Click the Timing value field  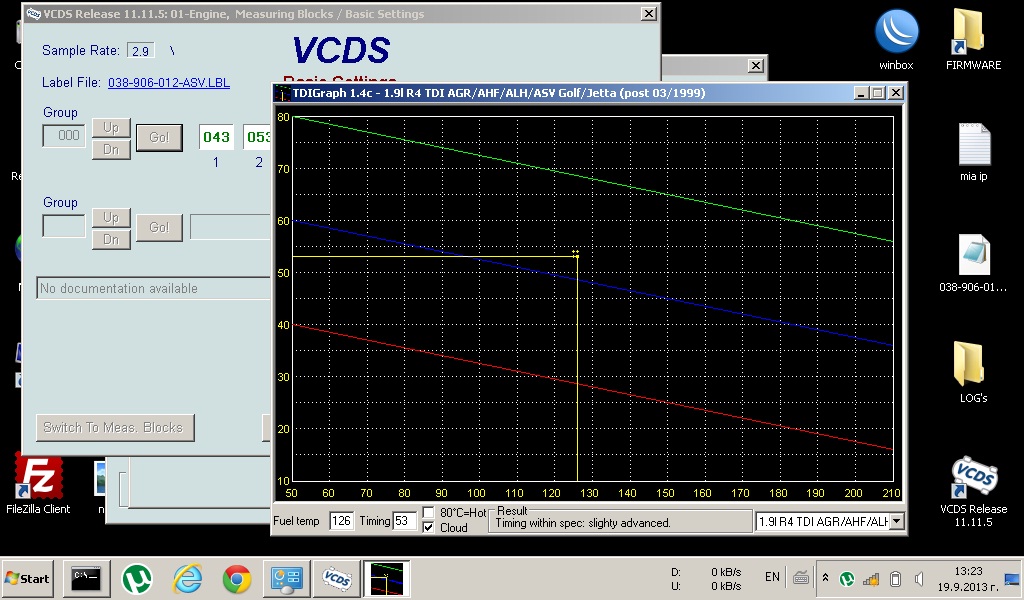[x=404, y=521]
